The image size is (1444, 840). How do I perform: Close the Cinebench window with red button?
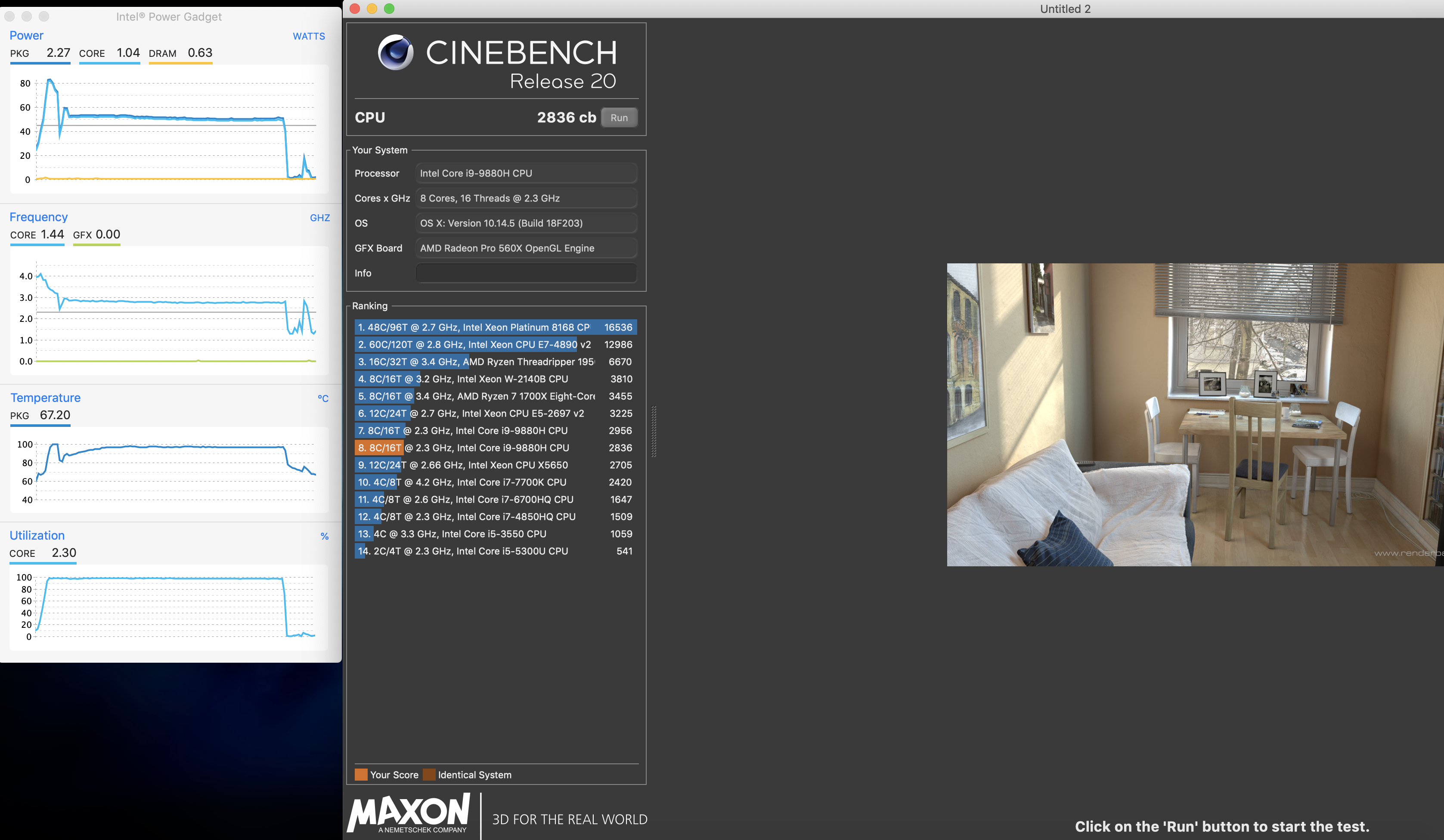pyautogui.click(x=355, y=9)
